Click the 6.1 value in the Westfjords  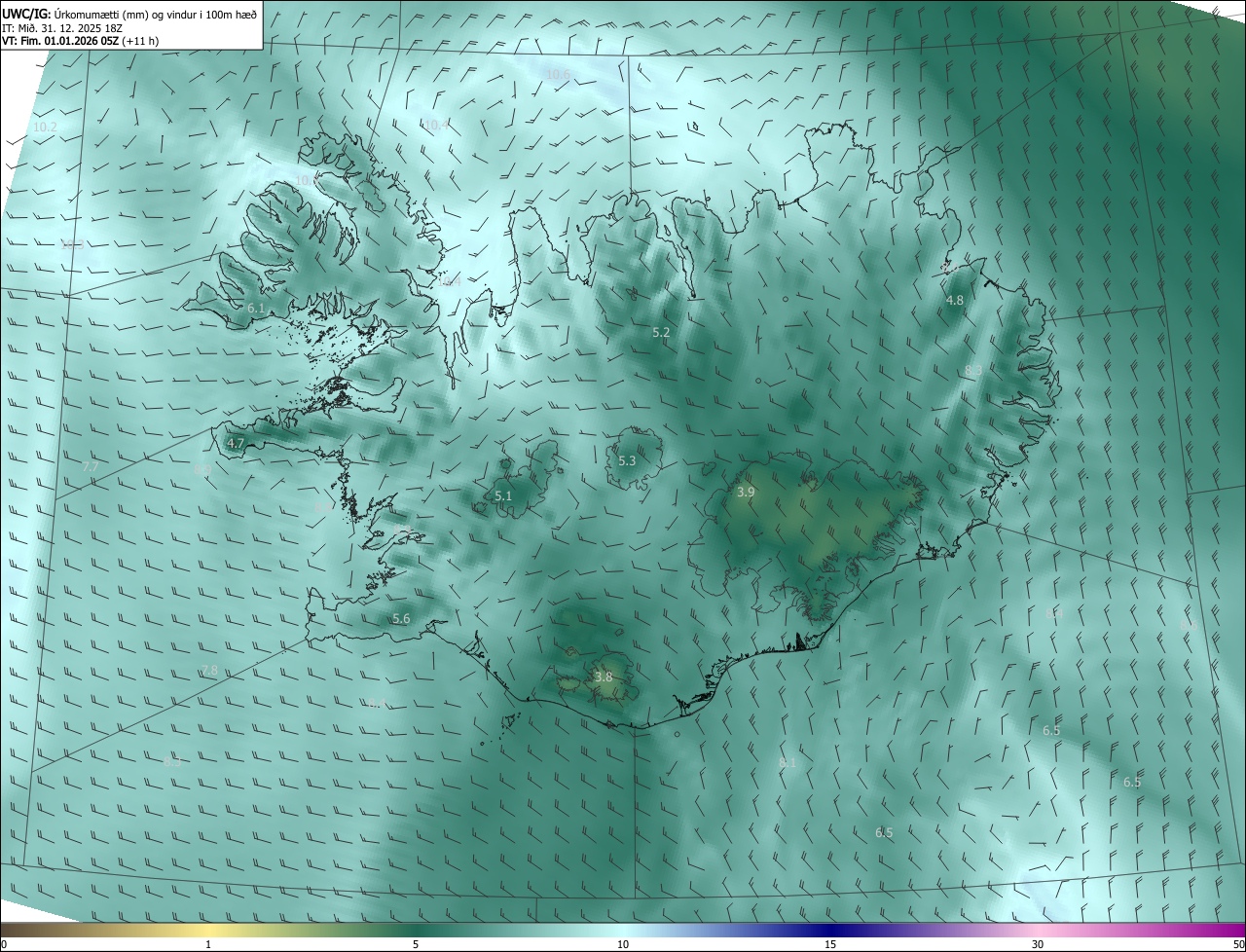256,308
